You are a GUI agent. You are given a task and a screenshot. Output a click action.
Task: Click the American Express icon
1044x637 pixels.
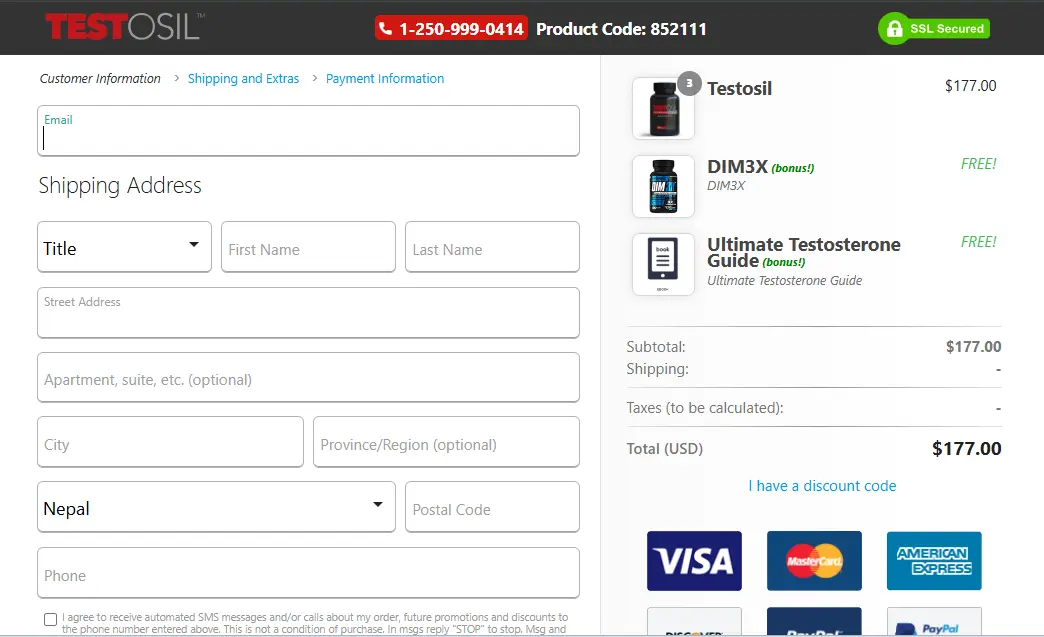click(x=934, y=560)
